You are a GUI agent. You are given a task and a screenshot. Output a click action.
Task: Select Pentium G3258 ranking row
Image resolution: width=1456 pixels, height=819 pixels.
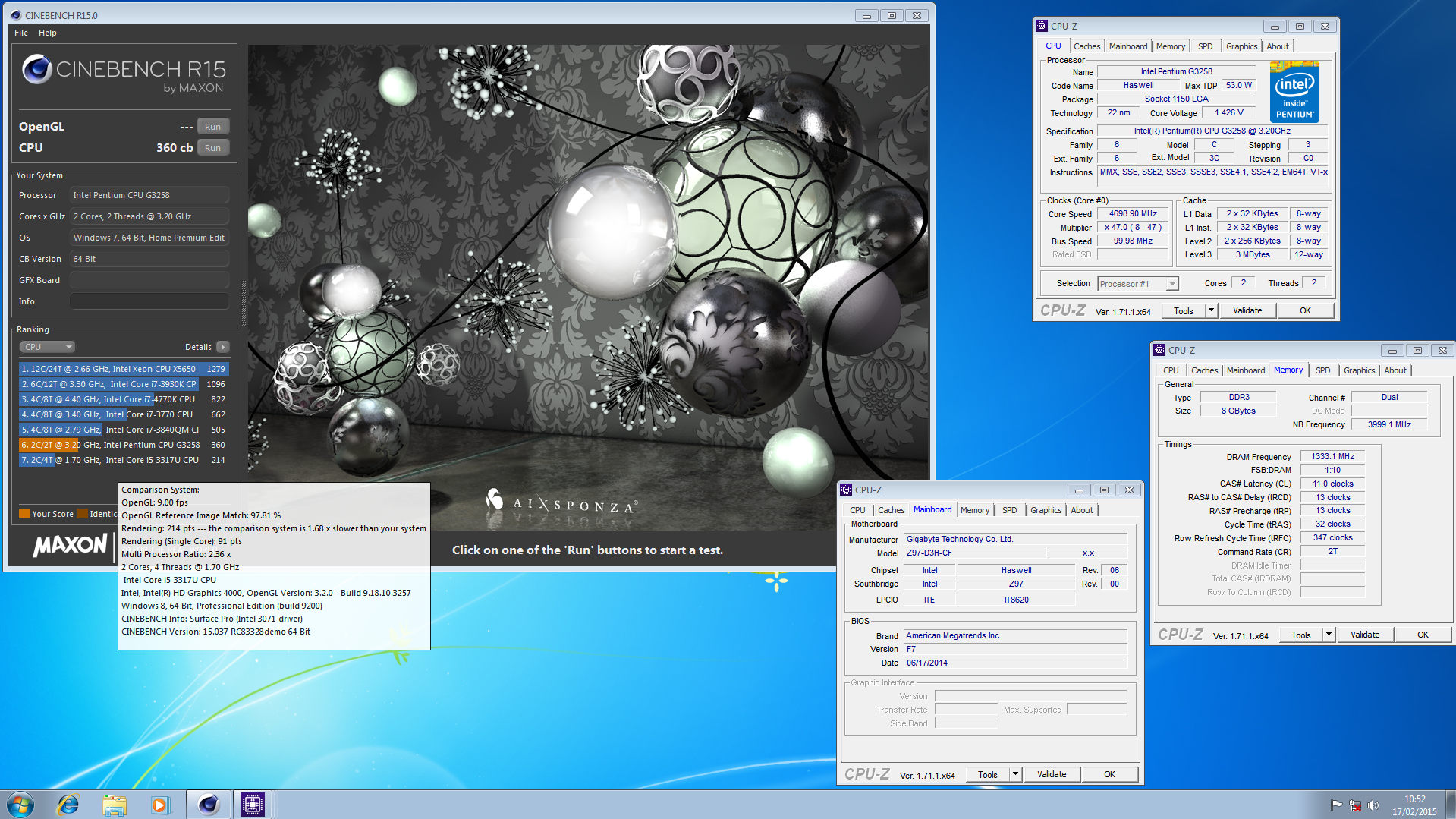point(124,445)
